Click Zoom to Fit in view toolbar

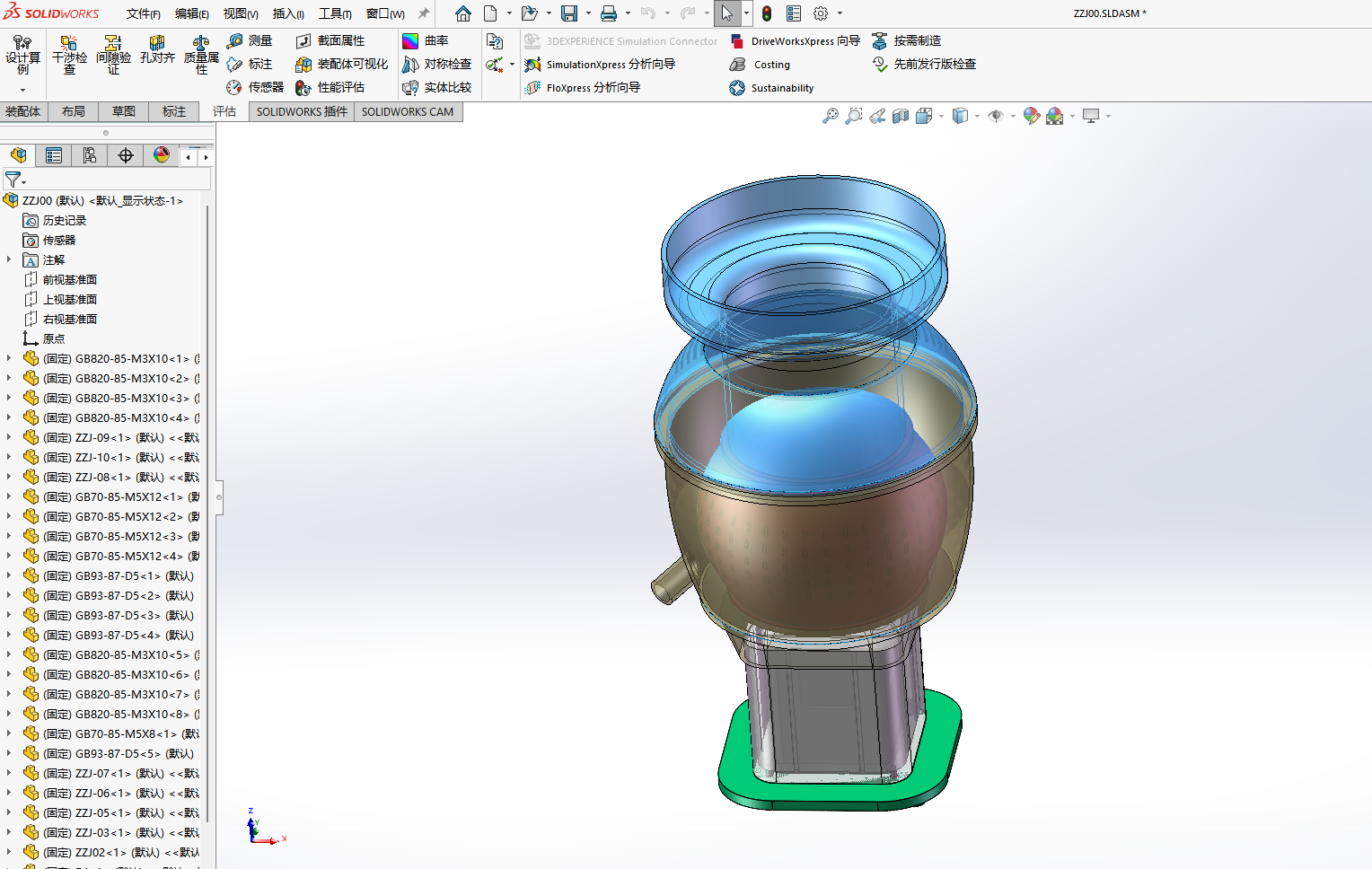[x=831, y=116]
